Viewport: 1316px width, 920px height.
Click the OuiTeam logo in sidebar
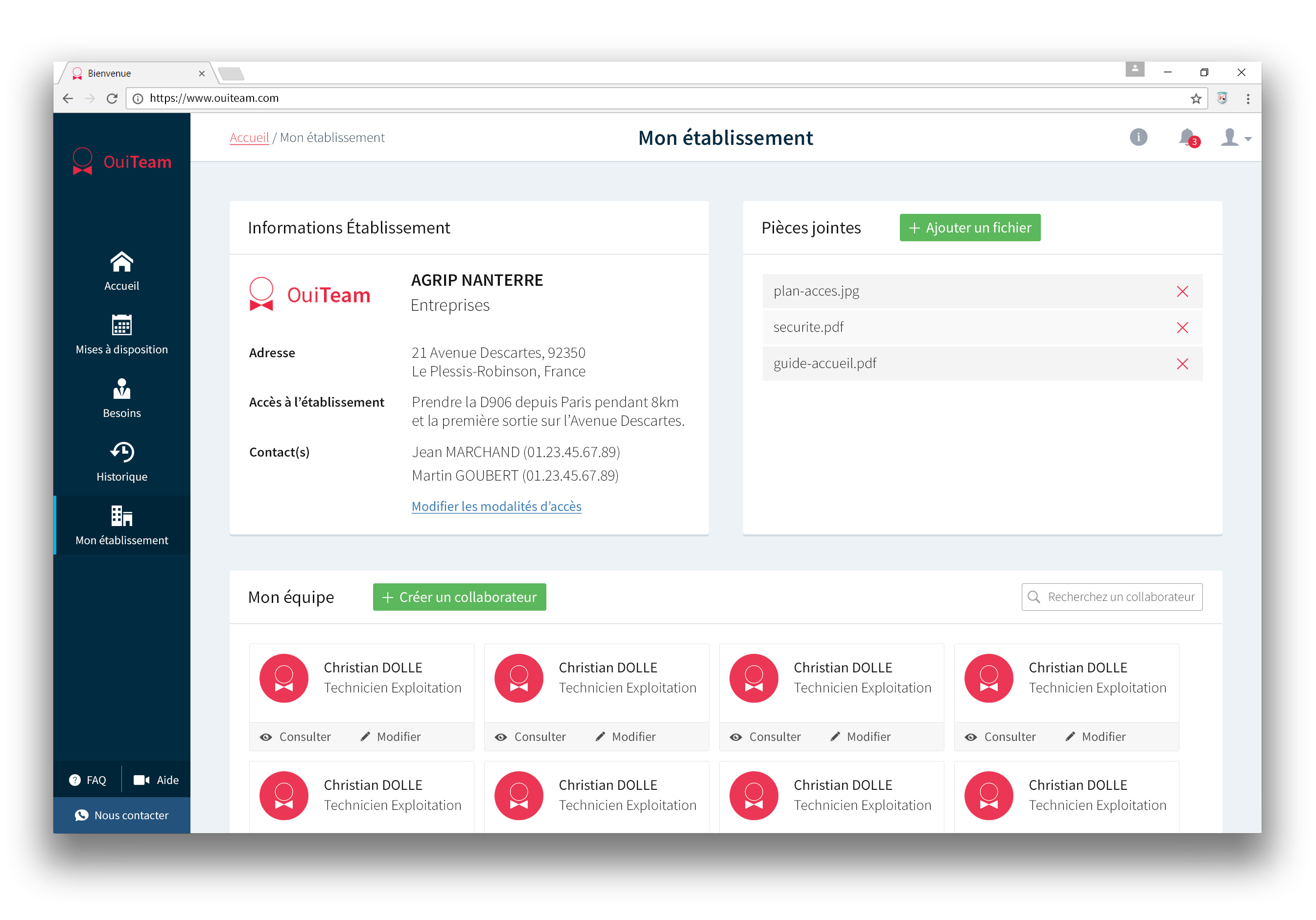coord(121,161)
